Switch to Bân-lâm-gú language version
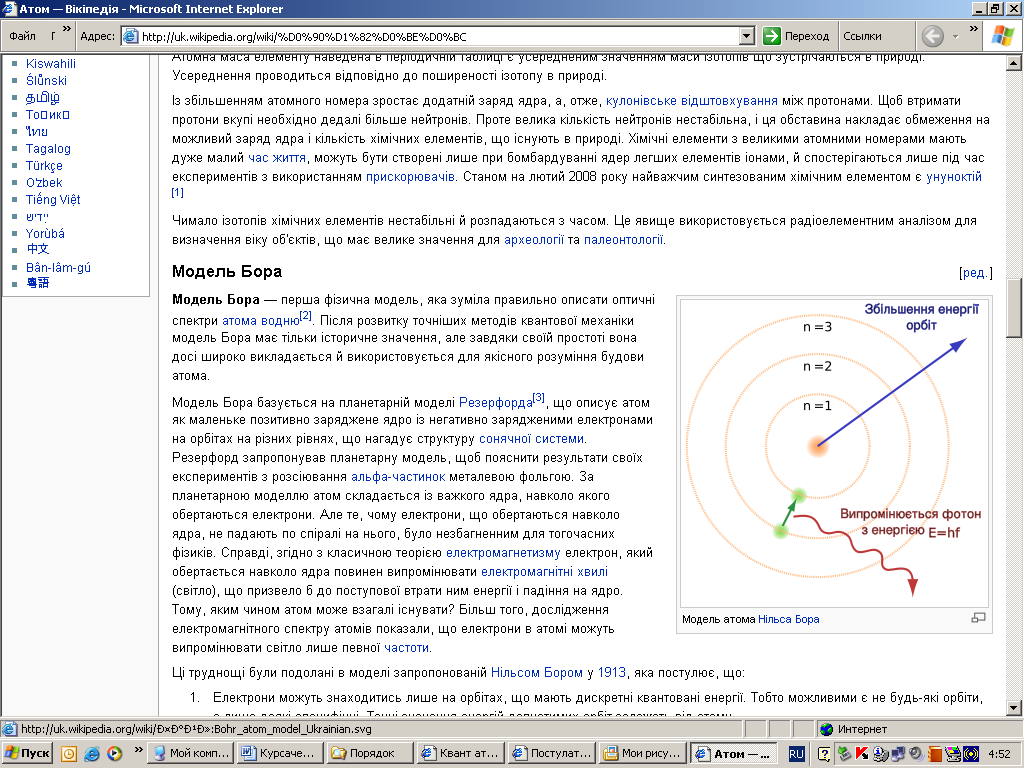This screenshot has width=1024, height=768. pos(58,268)
